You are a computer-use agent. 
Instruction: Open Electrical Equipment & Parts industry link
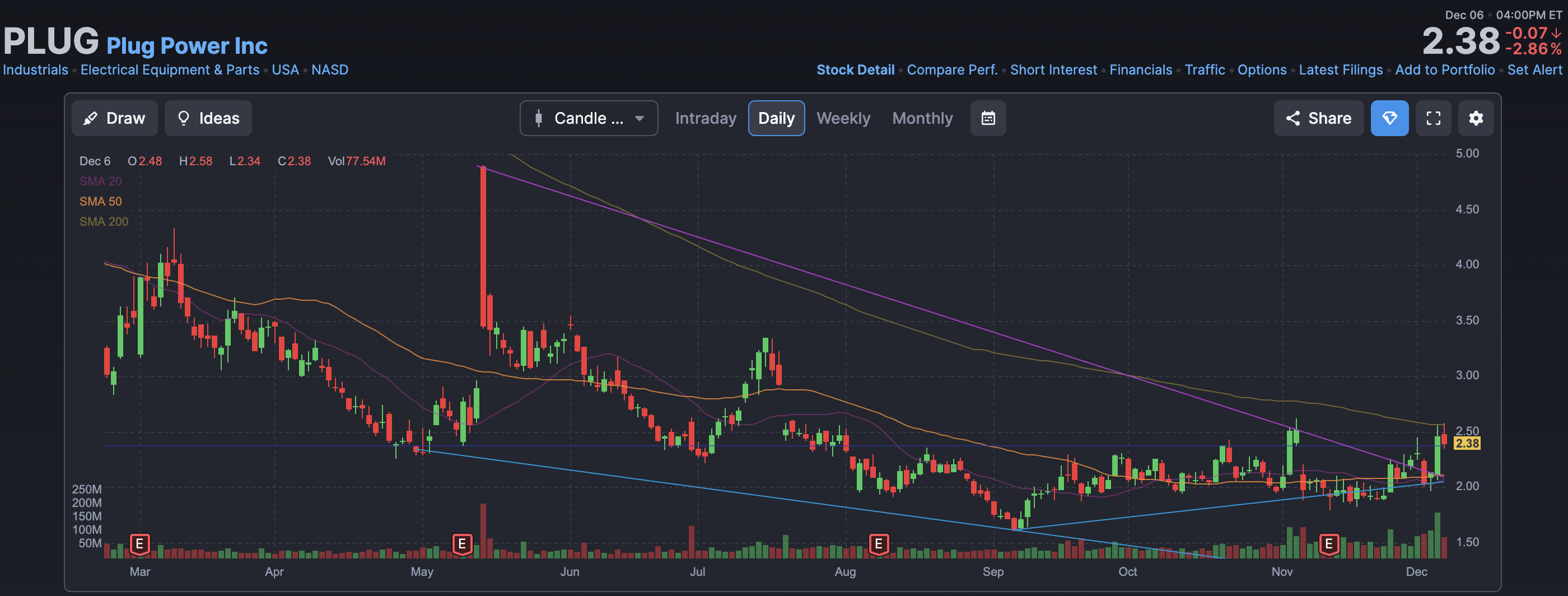coord(170,70)
